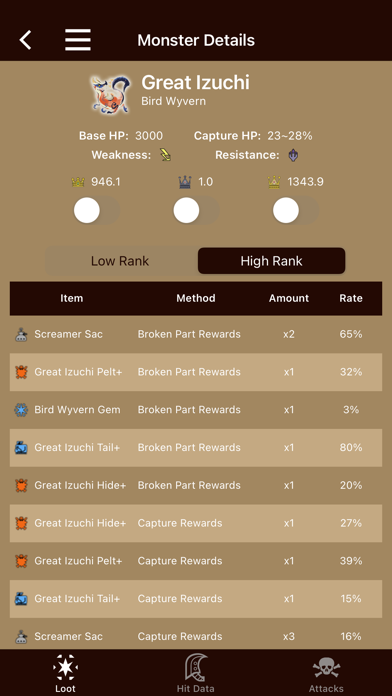
Task: Tap the back arrow icon
Action: pyautogui.click(x=25, y=40)
